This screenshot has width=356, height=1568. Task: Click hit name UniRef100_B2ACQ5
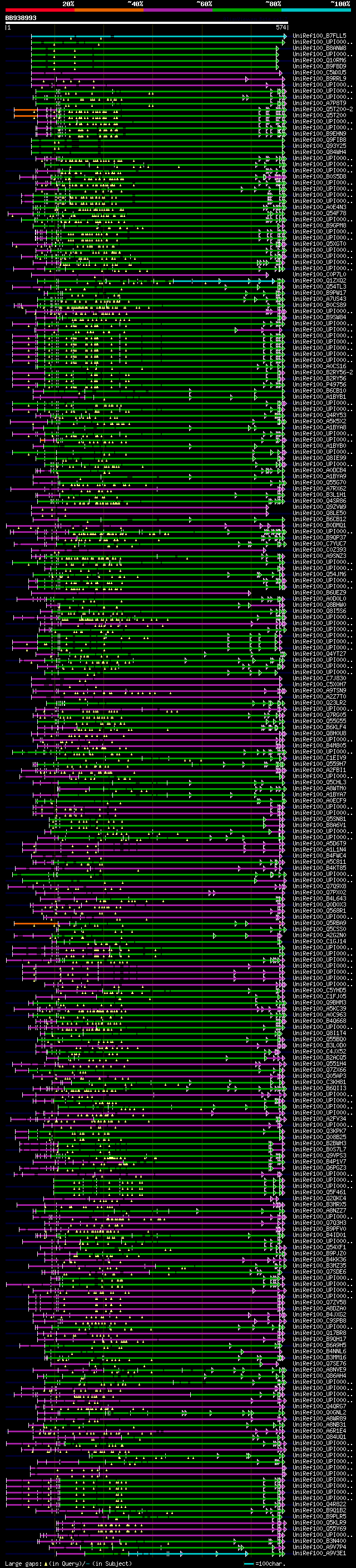tap(319, 1058)
